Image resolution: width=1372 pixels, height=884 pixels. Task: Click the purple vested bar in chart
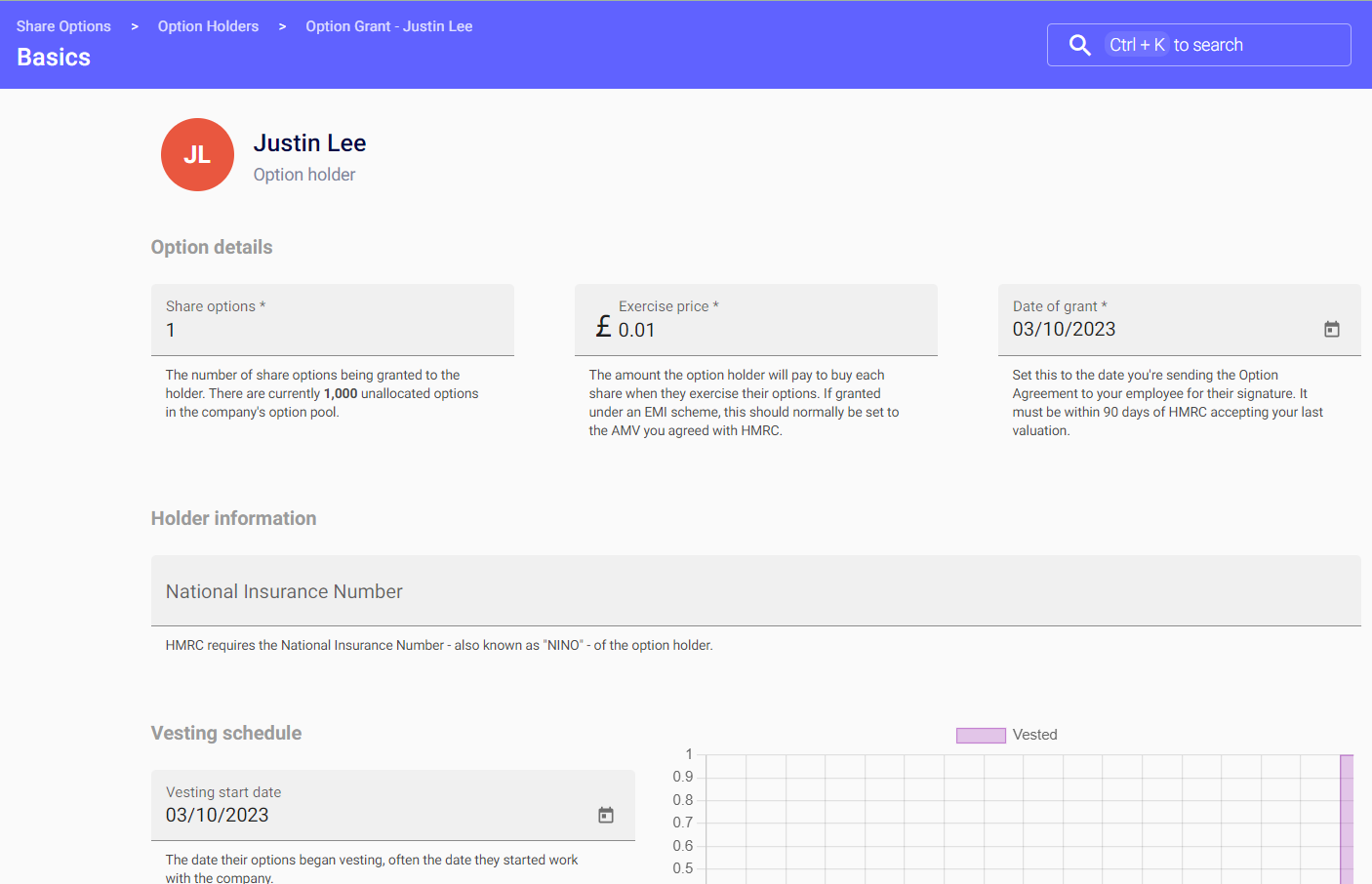coord(1347,820)
